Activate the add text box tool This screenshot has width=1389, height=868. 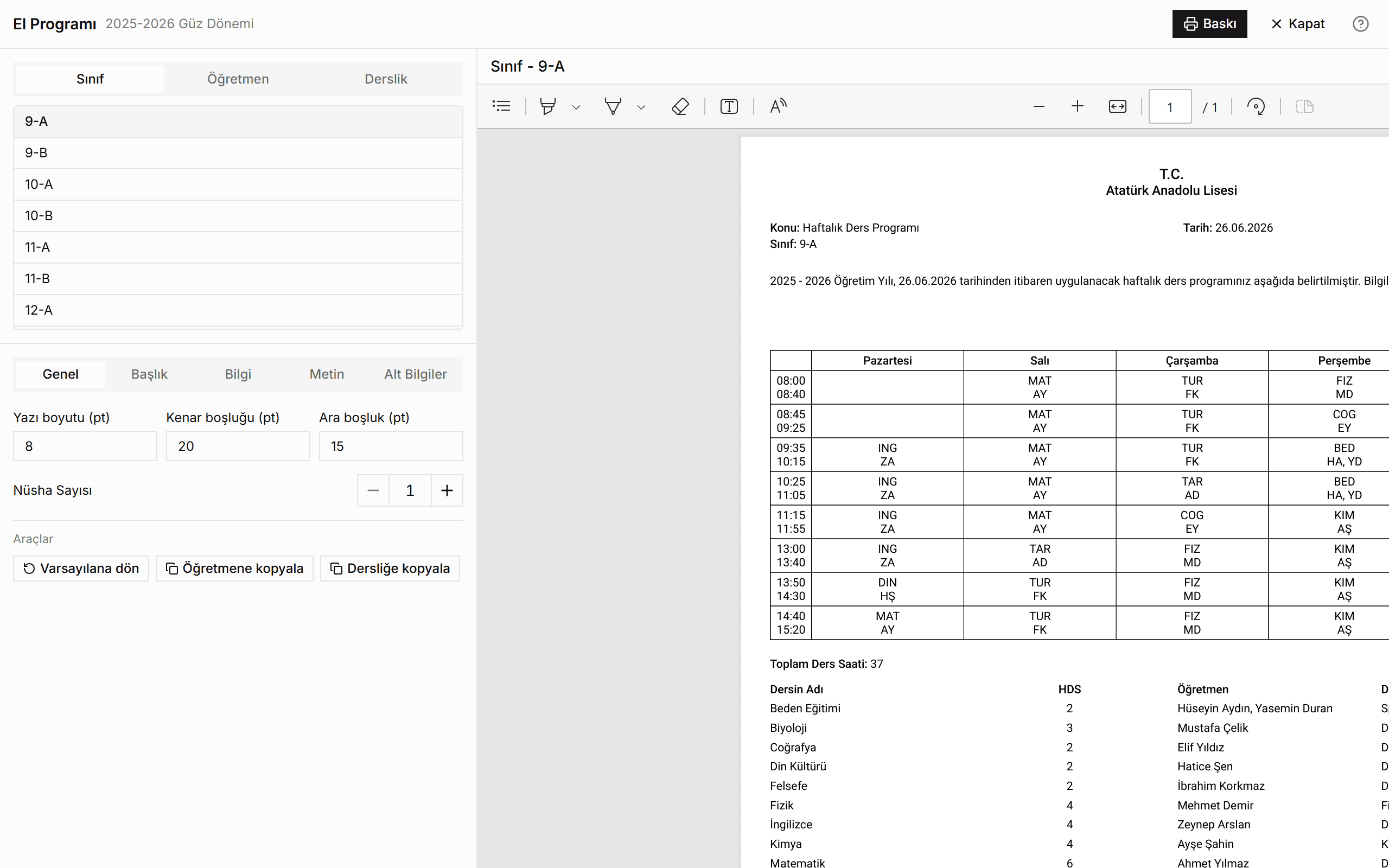tap(729, 106)
